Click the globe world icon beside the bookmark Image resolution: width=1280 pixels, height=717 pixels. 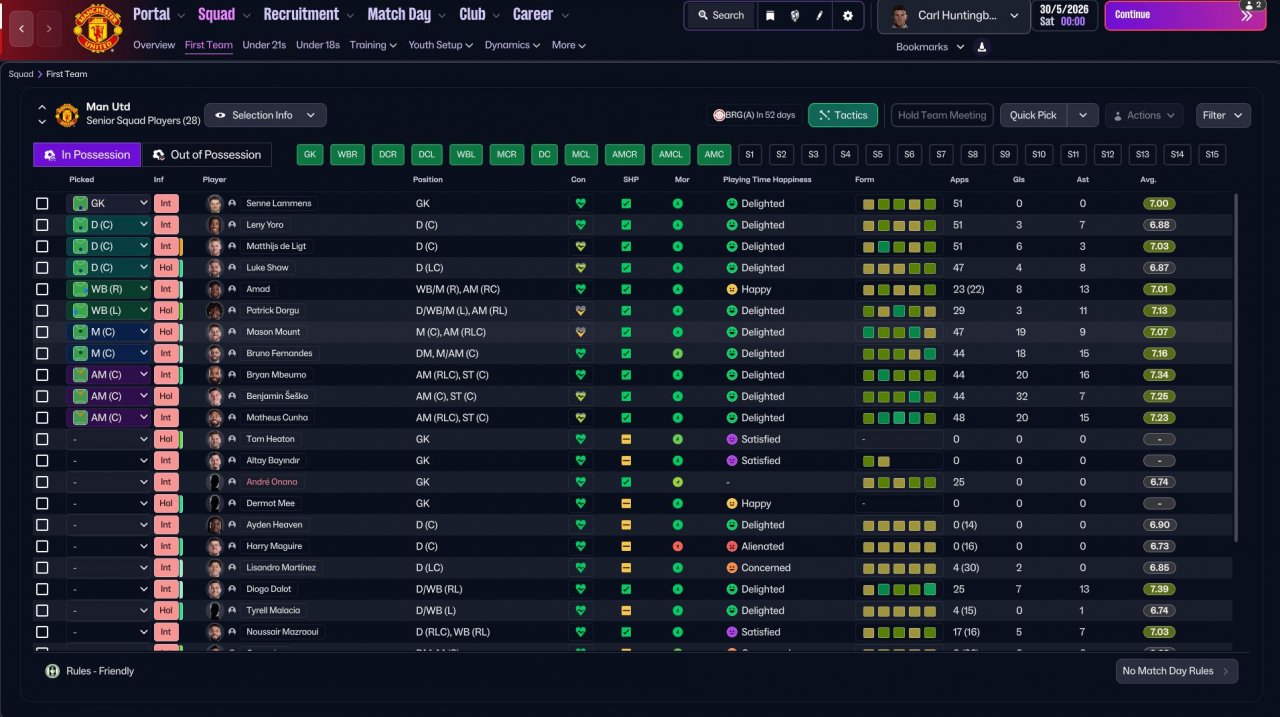pos(795,15)
